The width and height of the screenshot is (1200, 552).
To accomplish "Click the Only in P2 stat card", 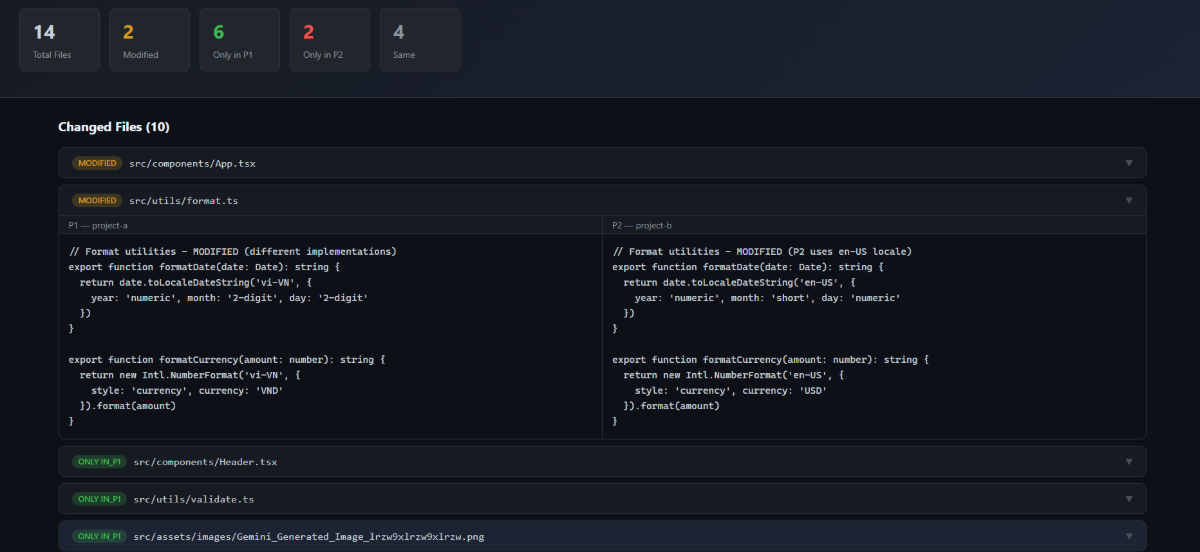I will [329, 40].
